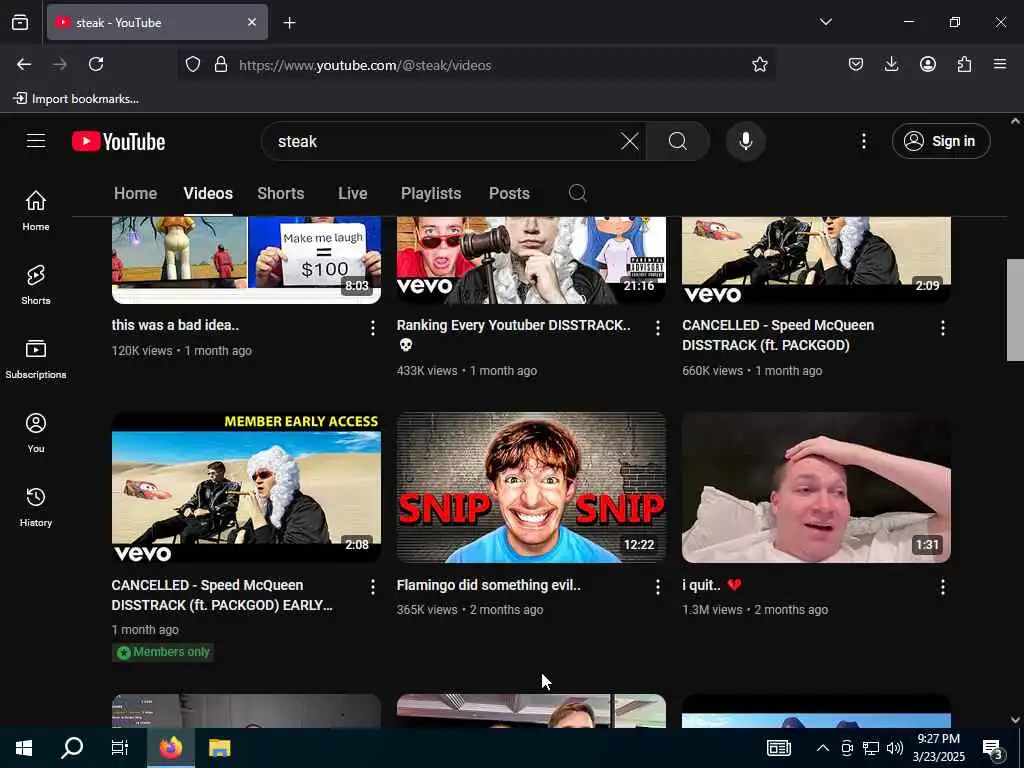The height and width of the screenshot is (768, 1024).
Task: Open Shorts in the left sidebar
Action: pyautogui.click(x=36, y=285)
